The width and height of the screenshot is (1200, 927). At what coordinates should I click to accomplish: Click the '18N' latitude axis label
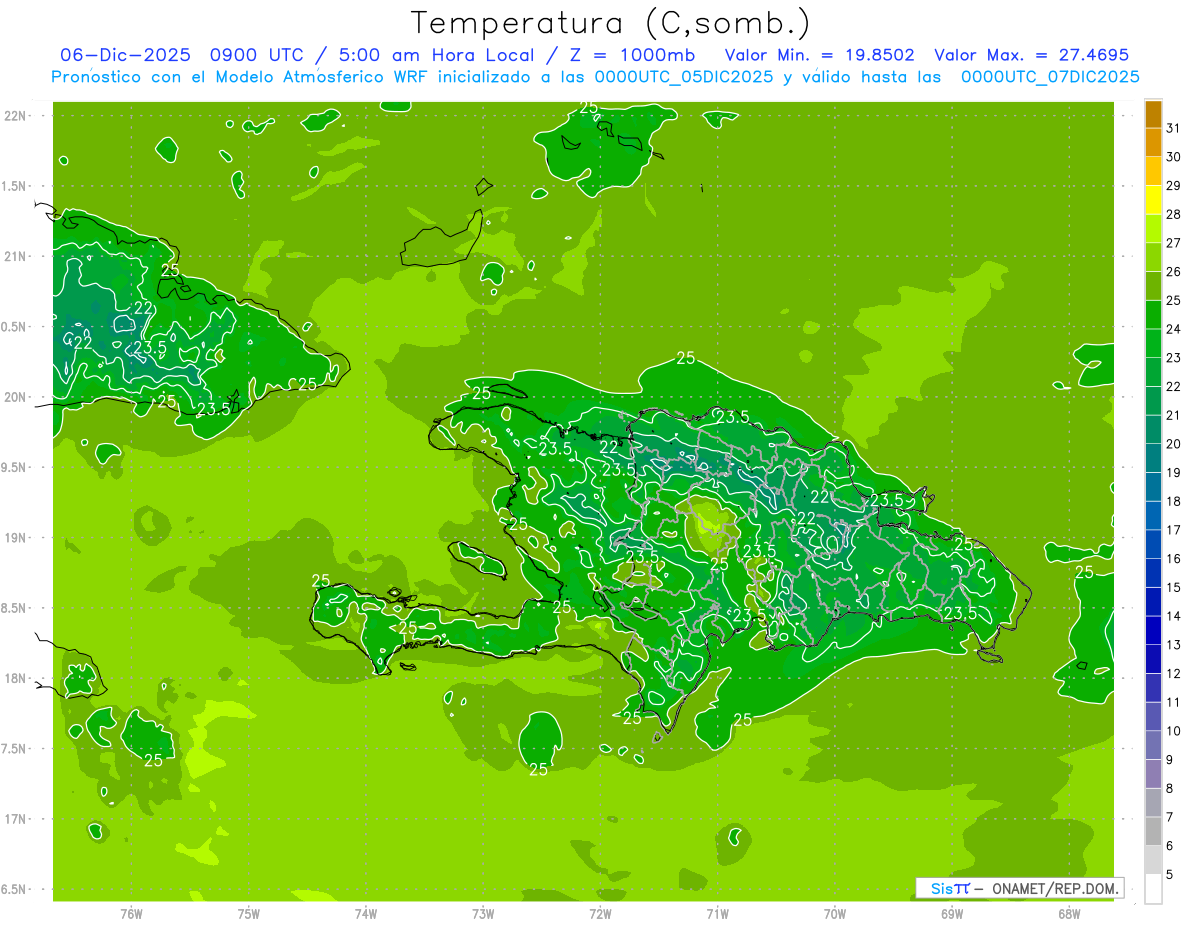click(x=17, y=679)
